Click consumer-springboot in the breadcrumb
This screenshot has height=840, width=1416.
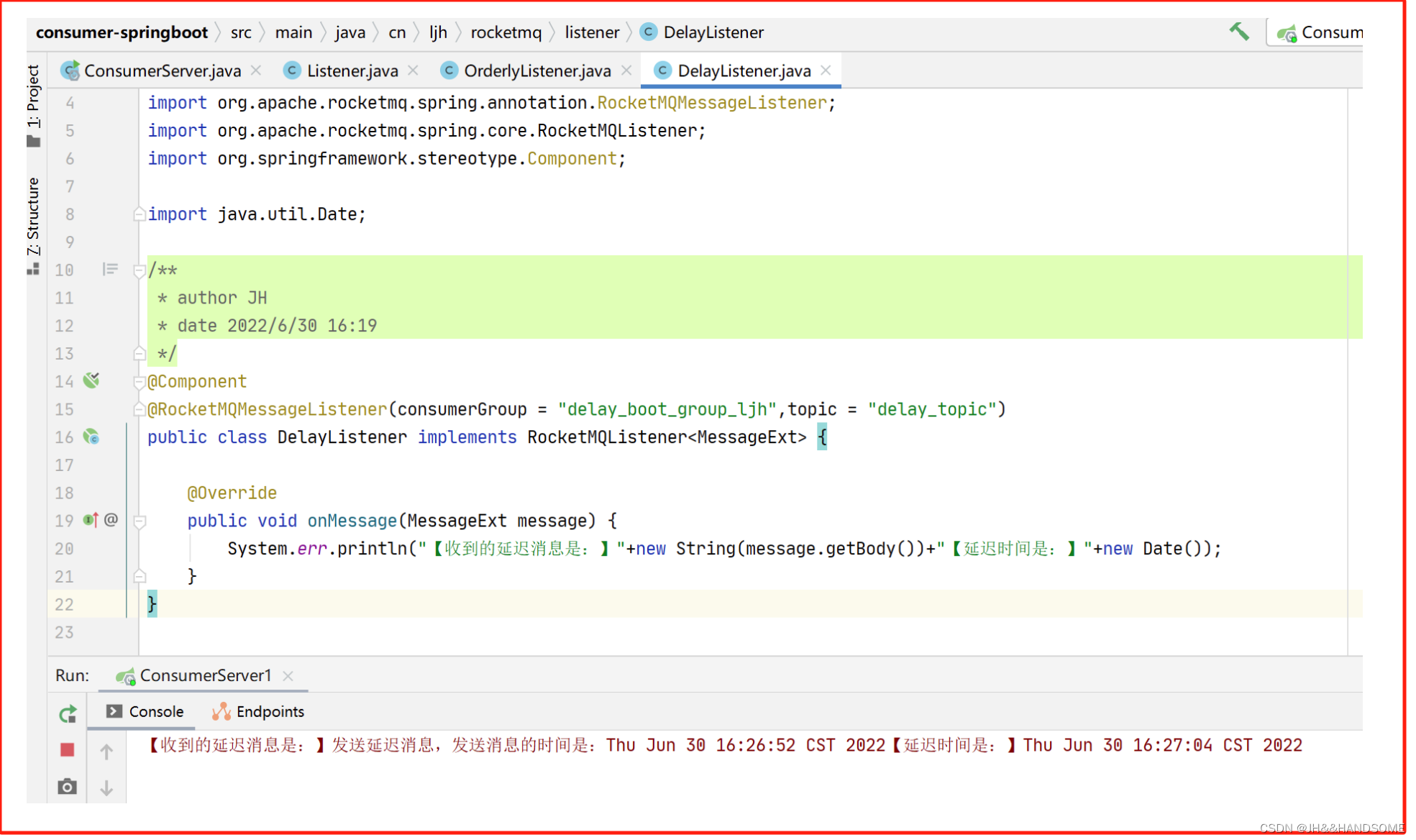point(122,32)
